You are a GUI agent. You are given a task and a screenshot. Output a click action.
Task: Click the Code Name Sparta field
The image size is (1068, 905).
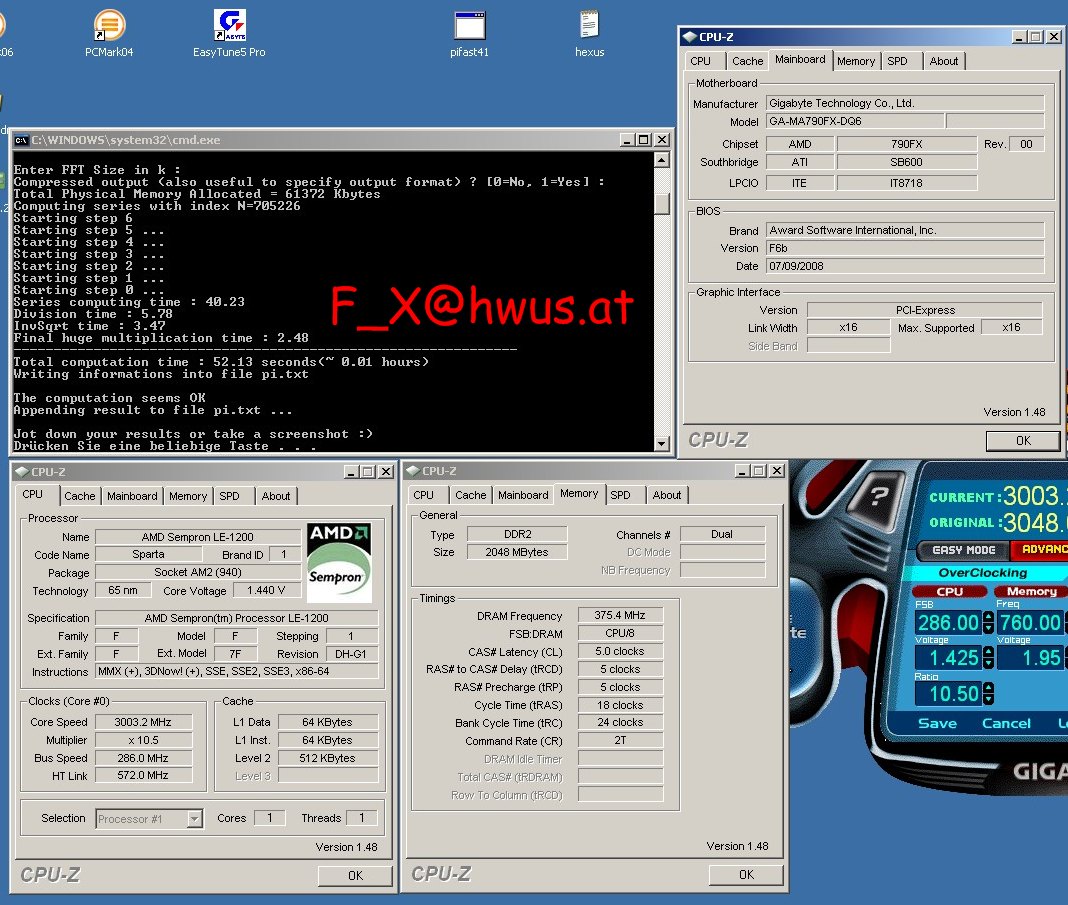click(x=148, y=554)
